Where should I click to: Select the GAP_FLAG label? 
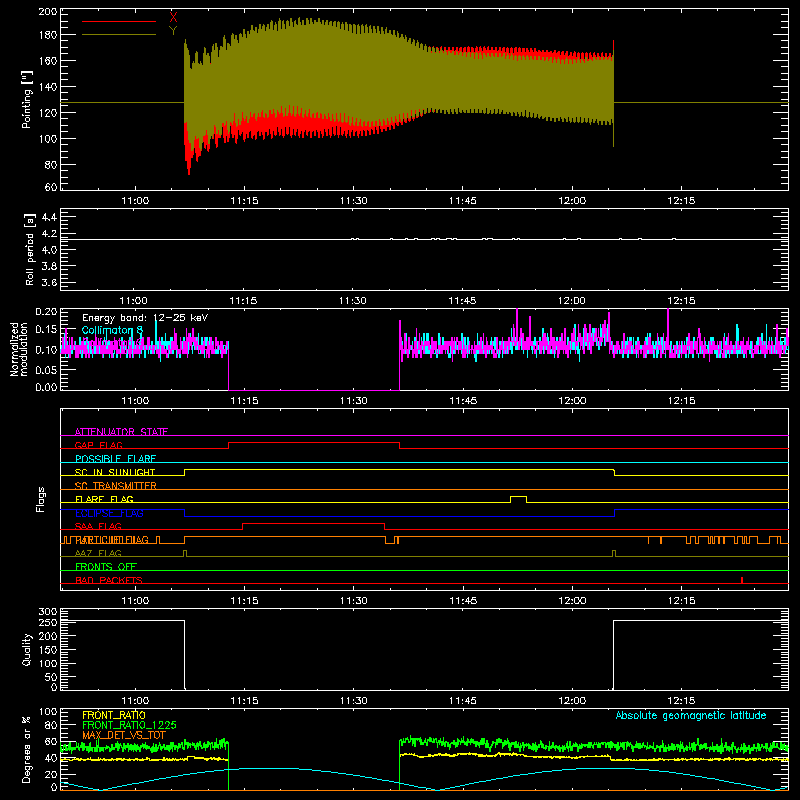coord(98,445)
